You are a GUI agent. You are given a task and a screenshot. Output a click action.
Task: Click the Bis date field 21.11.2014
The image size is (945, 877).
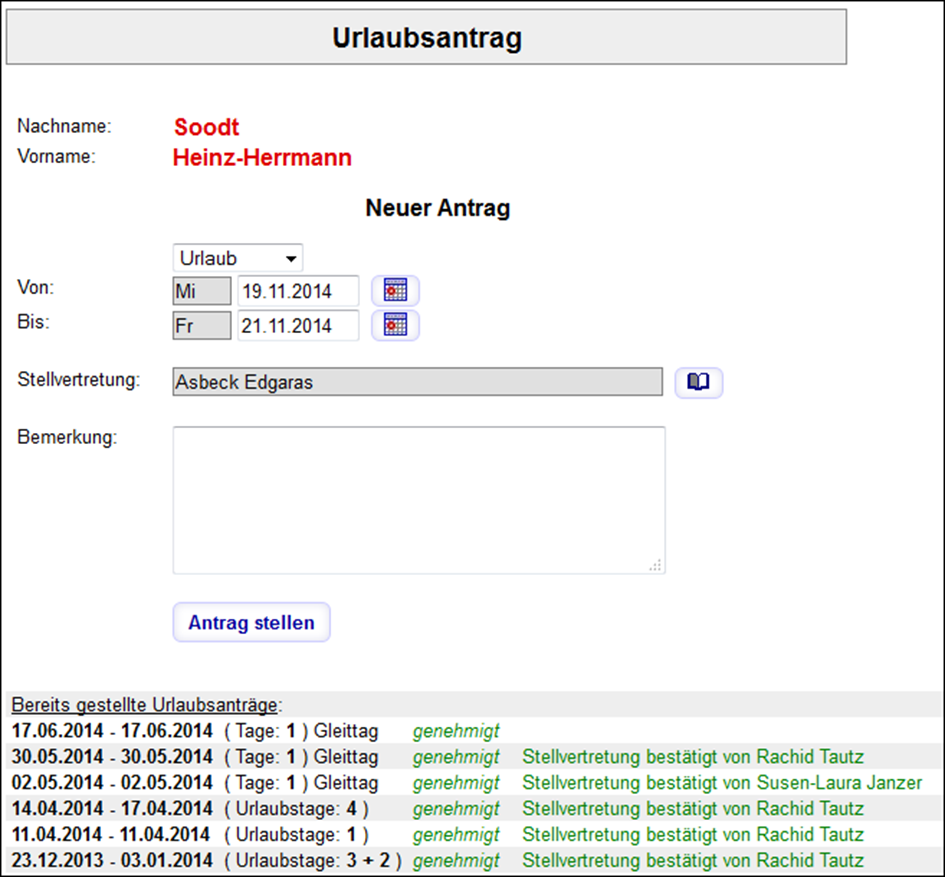point(298,326)
